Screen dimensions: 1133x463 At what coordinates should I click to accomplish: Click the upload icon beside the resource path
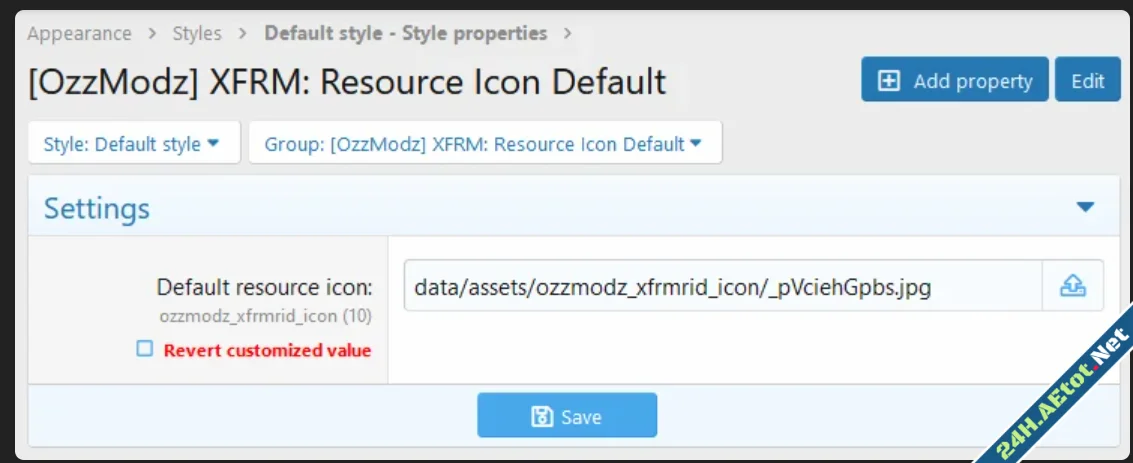(1072, 287)
